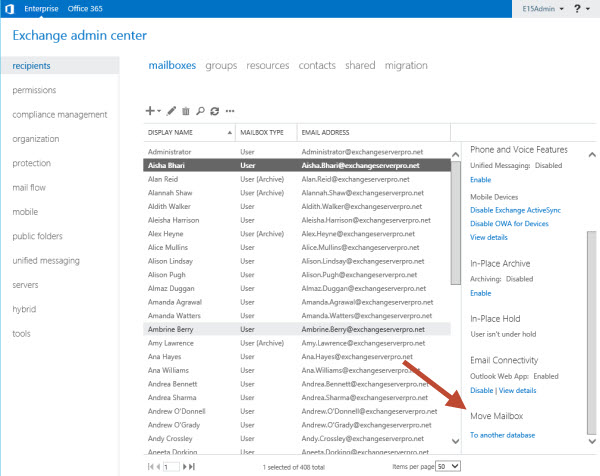Select Almaz Duggan mailbox row
This screenshot has height=476, width=600.
[x=297, y=289]
